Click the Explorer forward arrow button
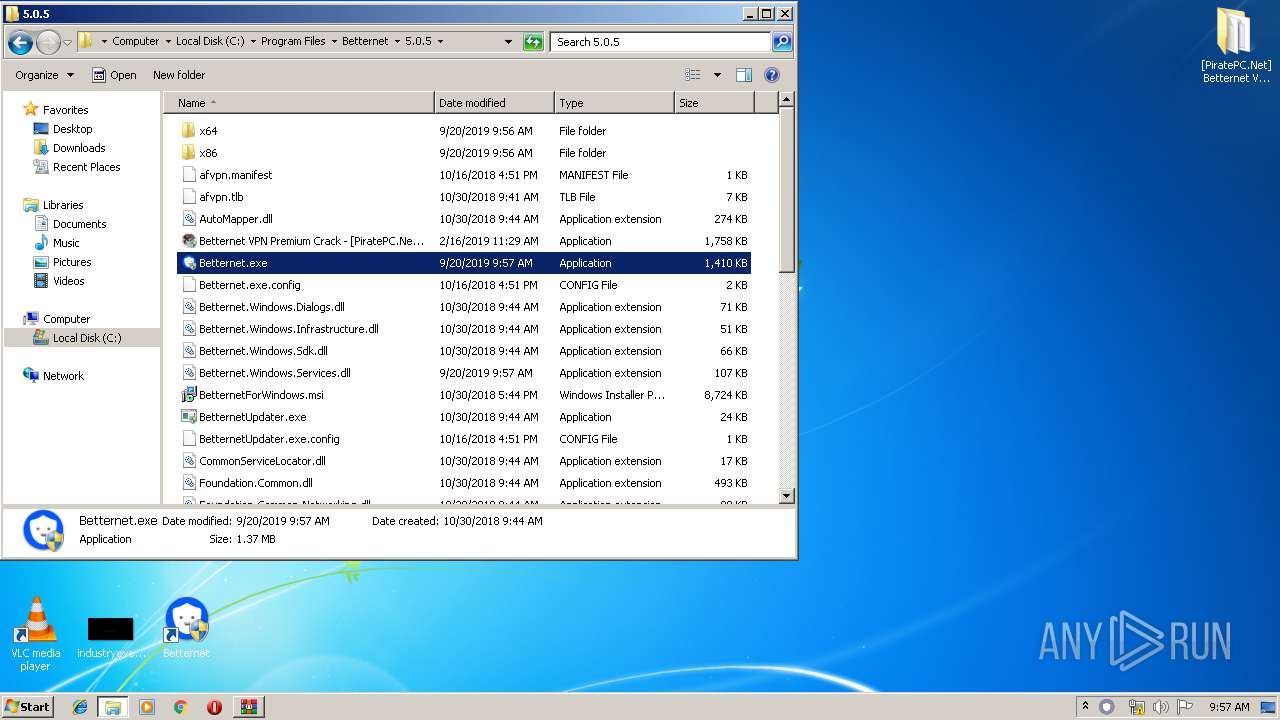 click(48, 42)
